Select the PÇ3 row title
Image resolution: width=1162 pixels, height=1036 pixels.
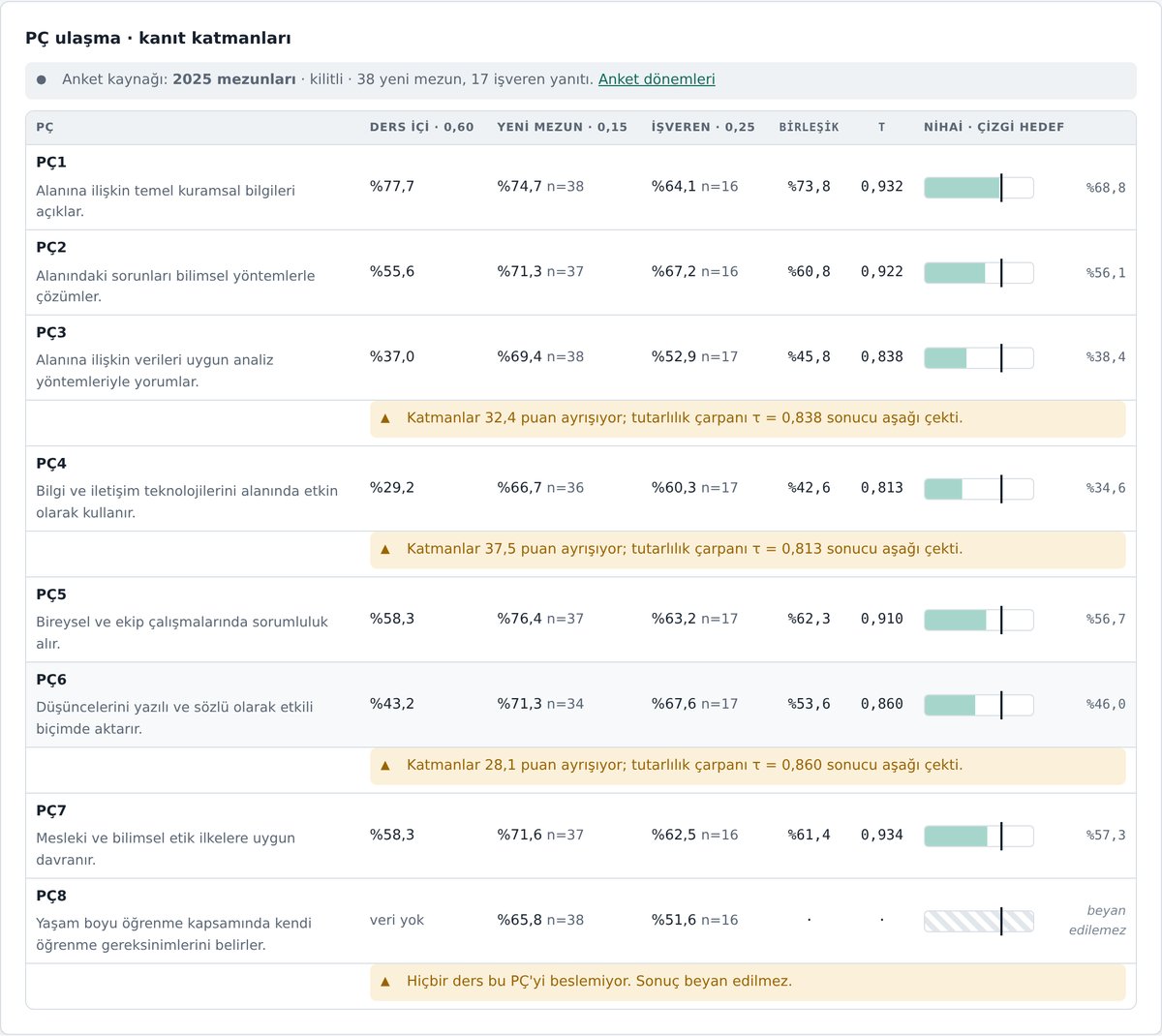pyautogui.click(x=51, y=332)
